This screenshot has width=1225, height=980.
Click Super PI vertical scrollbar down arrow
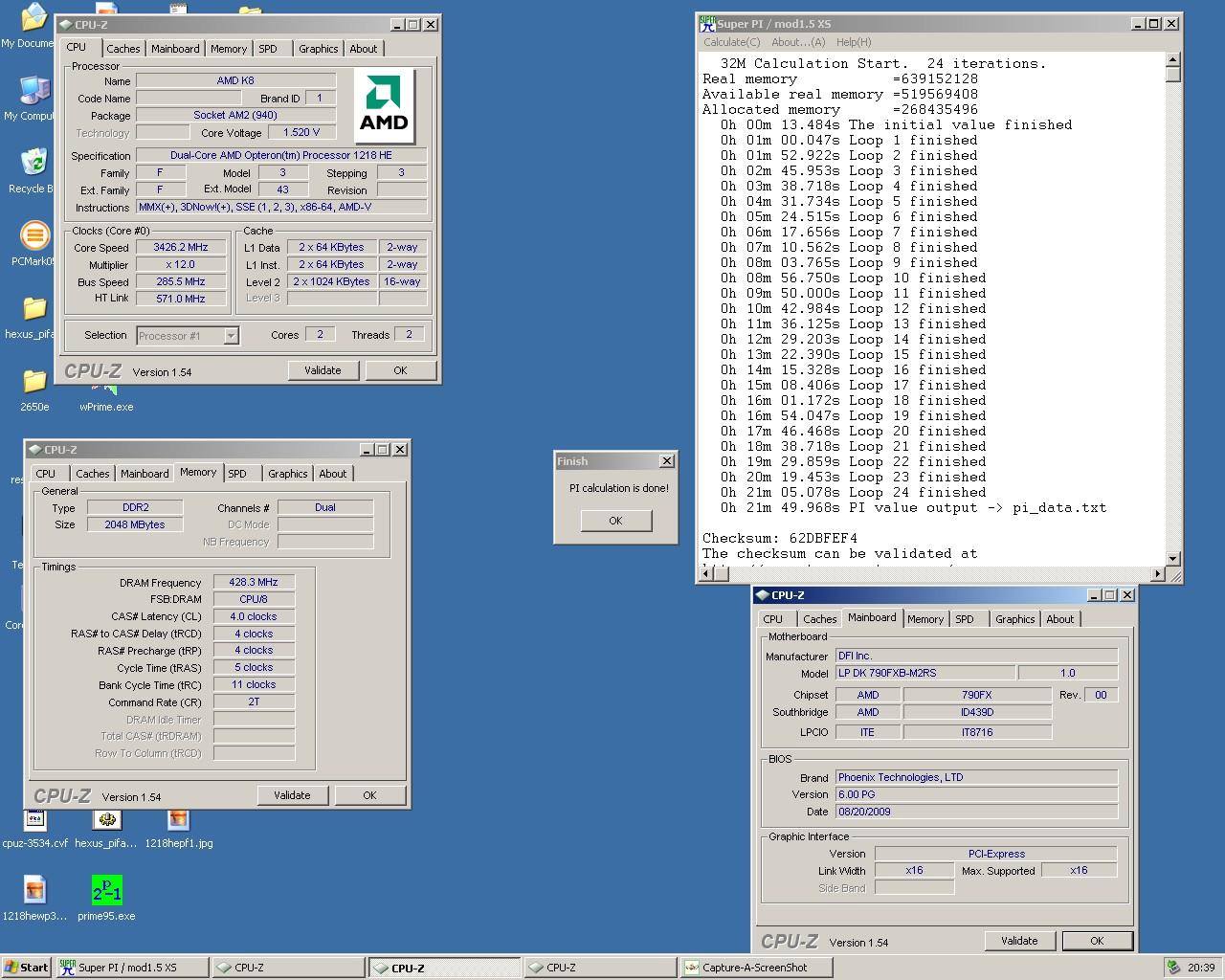[1173, 558]
